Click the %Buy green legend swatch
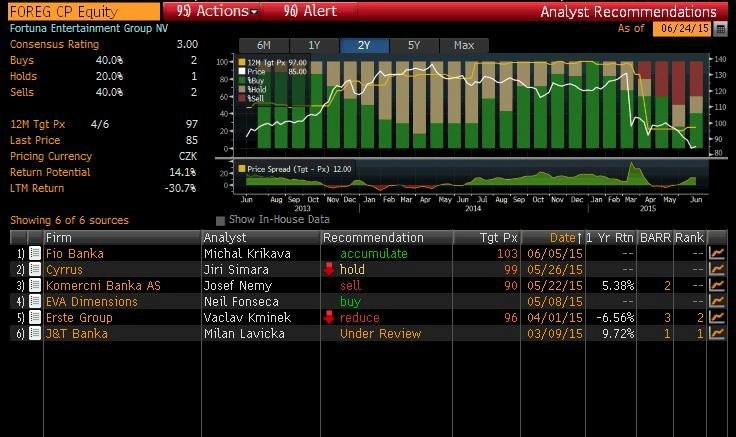736x437 pixels. [x=242, y=80]
